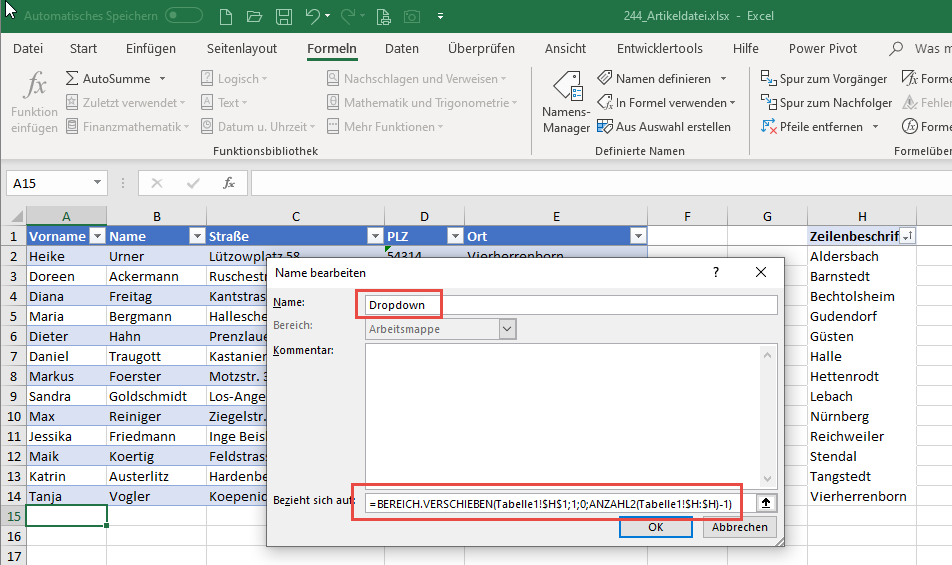Click the print preview icon in quick access toolbar

383,16
